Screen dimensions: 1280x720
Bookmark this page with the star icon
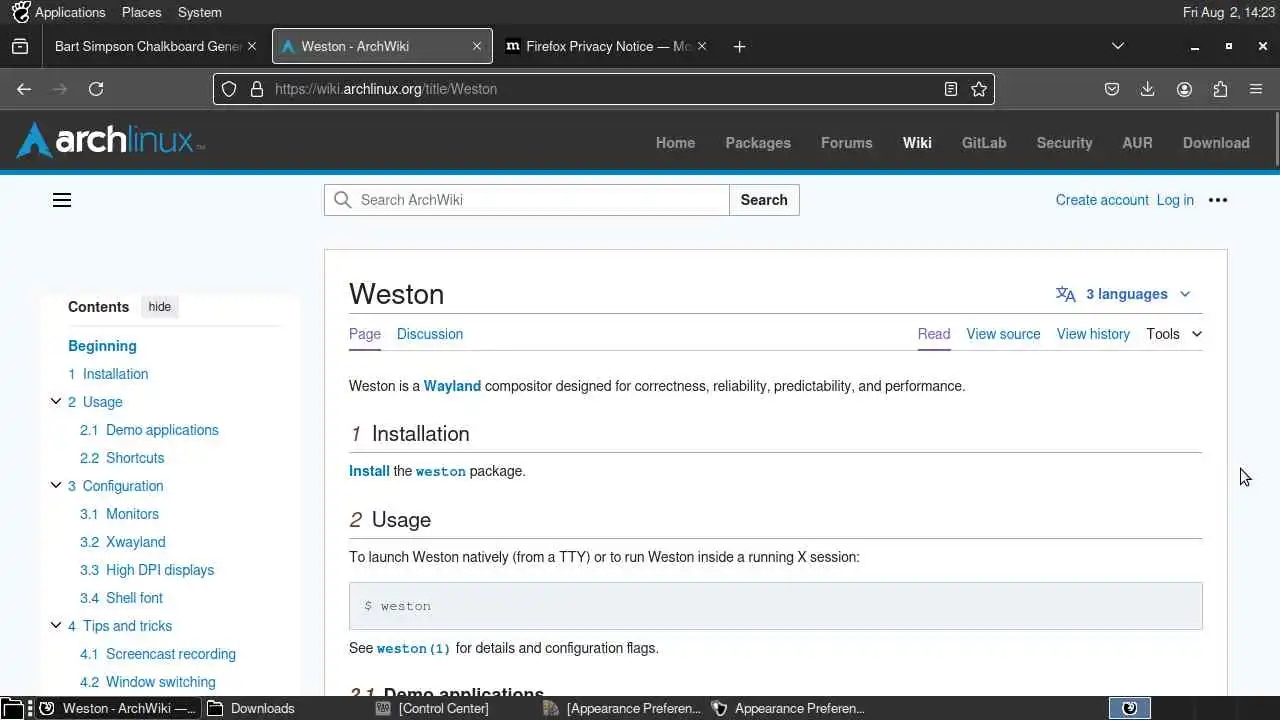(x=979, y=89)
